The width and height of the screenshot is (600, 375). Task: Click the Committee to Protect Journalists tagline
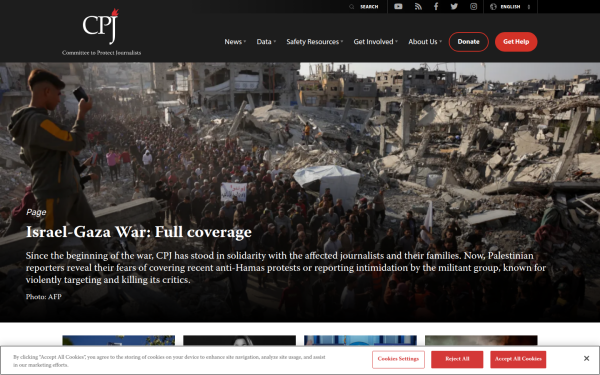click(x=101, y=53)
